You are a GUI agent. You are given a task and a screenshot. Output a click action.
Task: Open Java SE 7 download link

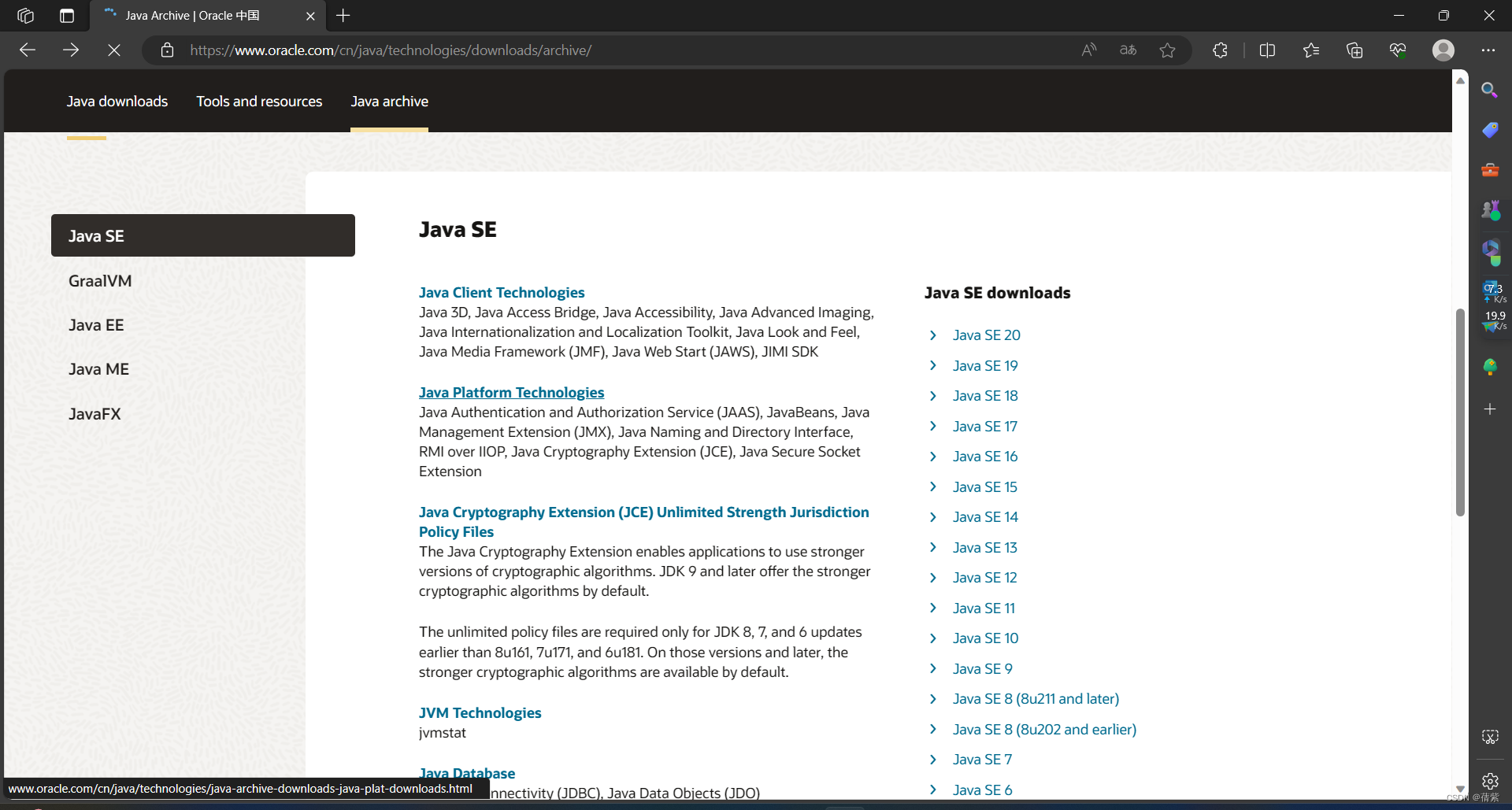(x=982, y=760)
